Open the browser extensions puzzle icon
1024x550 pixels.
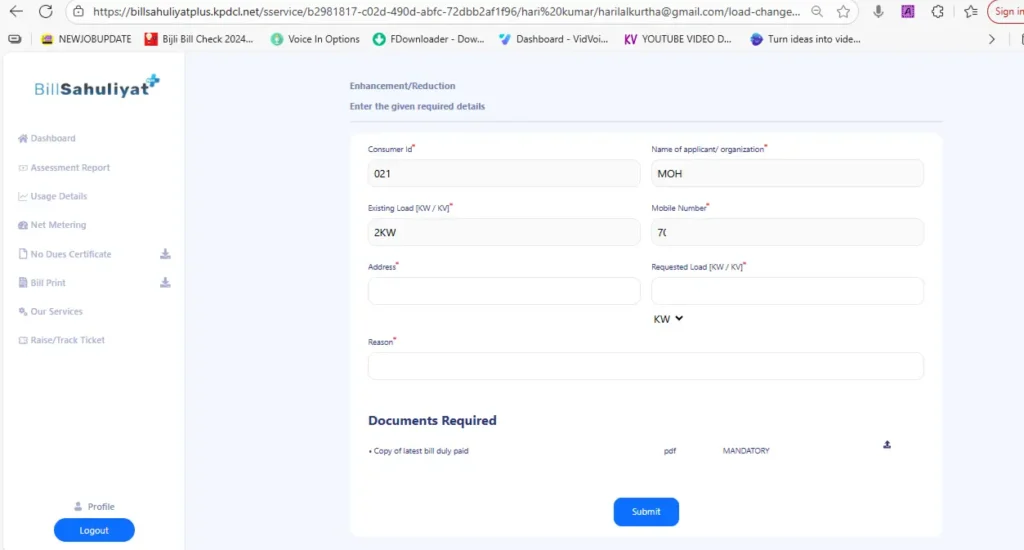937,12
